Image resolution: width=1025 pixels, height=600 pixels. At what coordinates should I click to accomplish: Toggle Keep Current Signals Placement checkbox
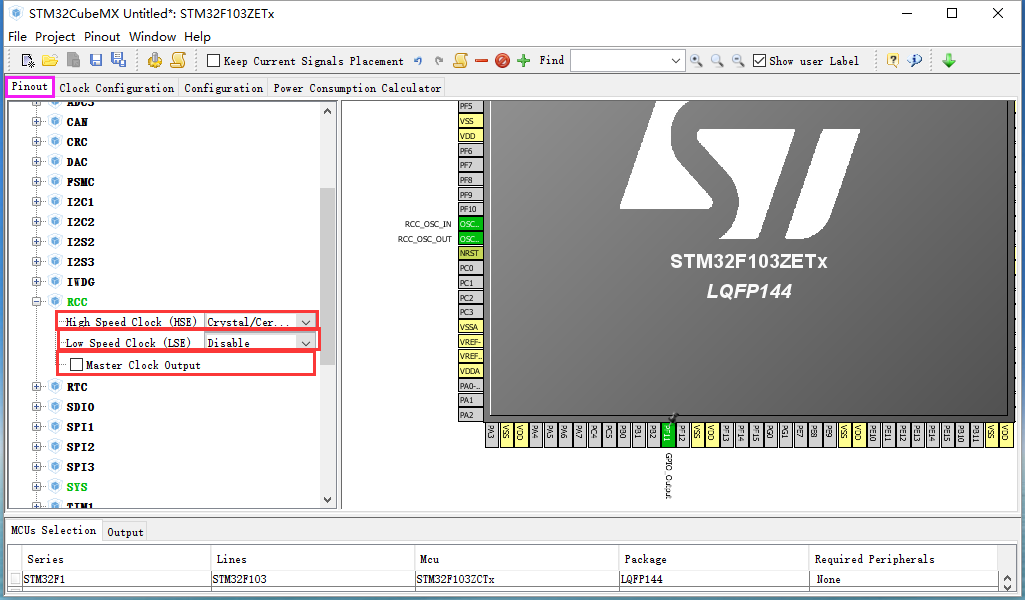pyautogui.click(x=213, y=61)
